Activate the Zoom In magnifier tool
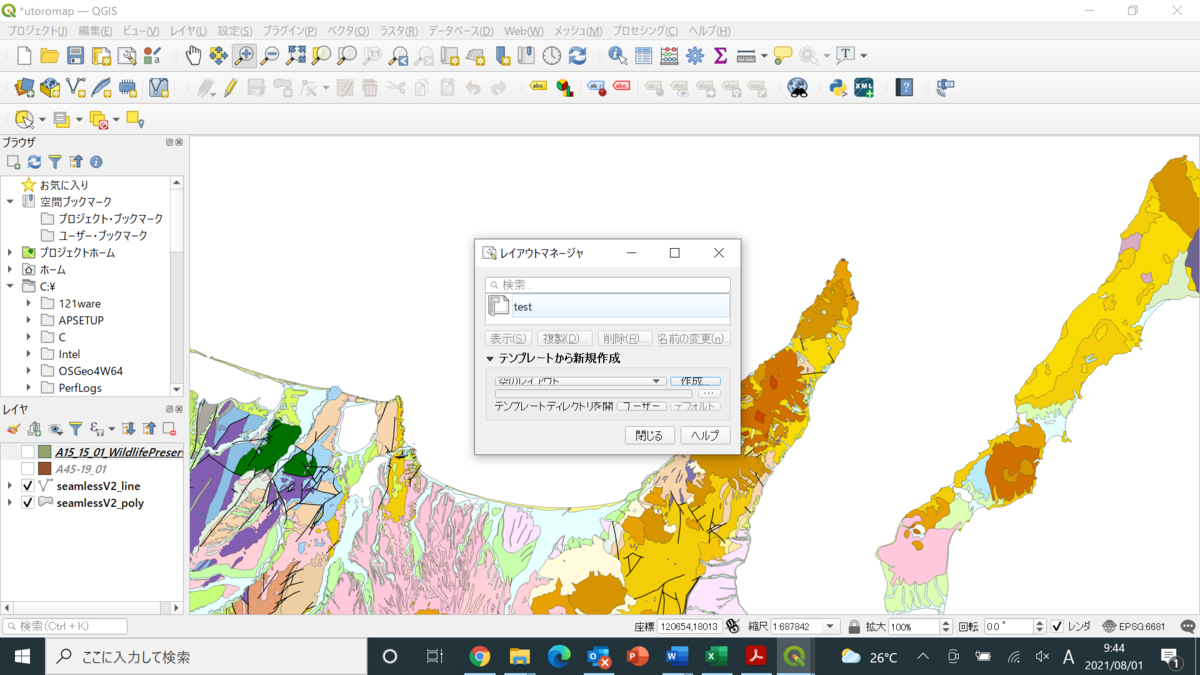Image resolution: width=1200 pixels, height=675 pixels. (244, 56)
